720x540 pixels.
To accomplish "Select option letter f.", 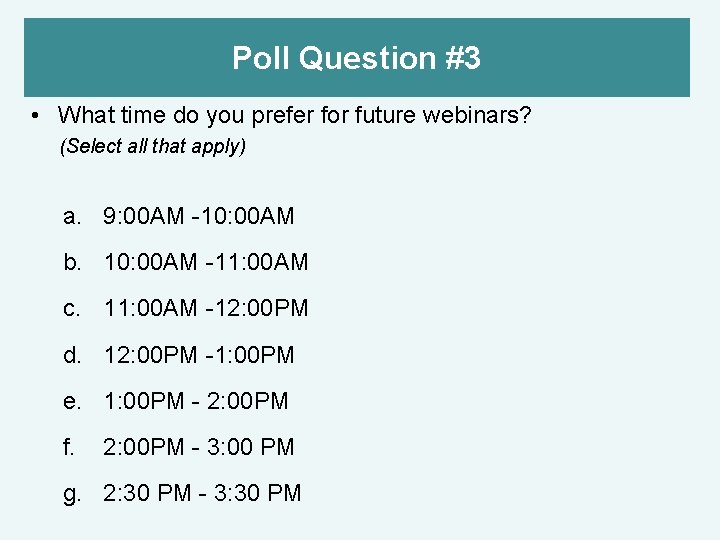I will (68, 446).
